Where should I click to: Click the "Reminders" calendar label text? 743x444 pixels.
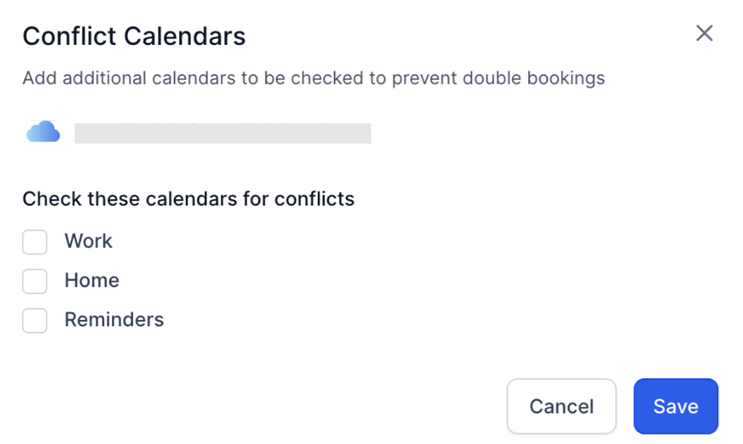click(113, 320)
